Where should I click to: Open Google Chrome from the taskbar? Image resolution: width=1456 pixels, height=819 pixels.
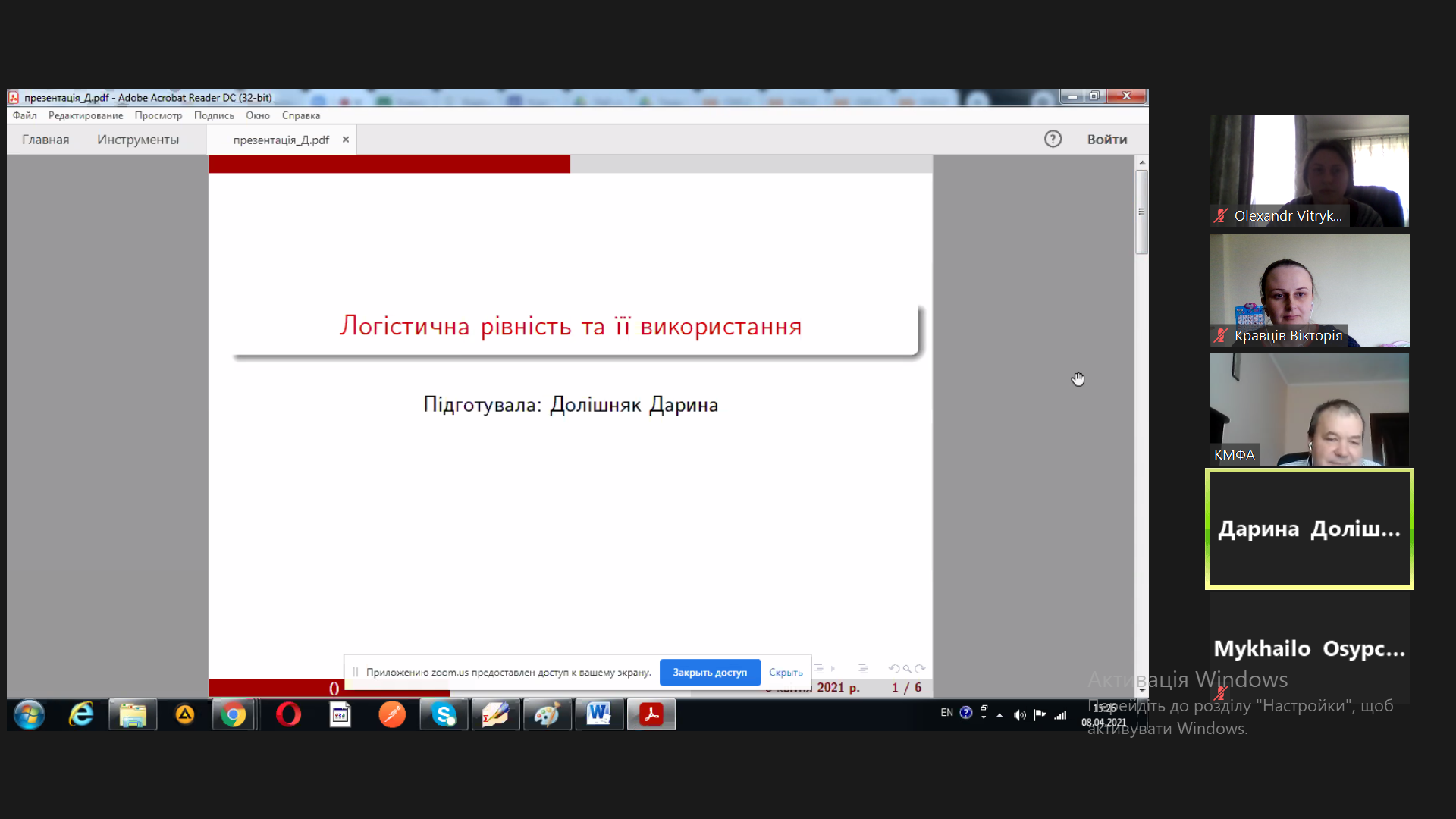(x=234, y=714)
